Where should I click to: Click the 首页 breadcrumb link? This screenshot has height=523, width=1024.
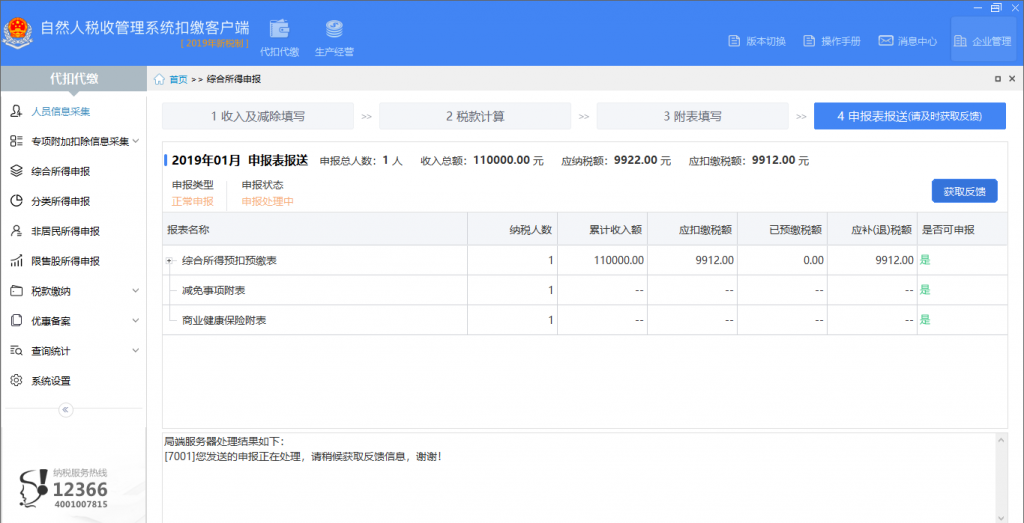pyautogui.click(x=178, y=80)
